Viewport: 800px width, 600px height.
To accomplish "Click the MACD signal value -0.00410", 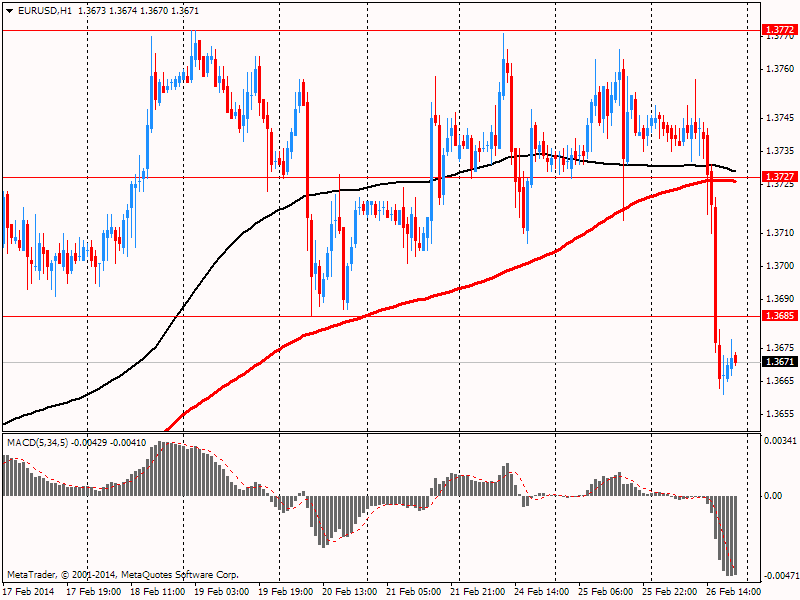I will [x=128, y=443].
